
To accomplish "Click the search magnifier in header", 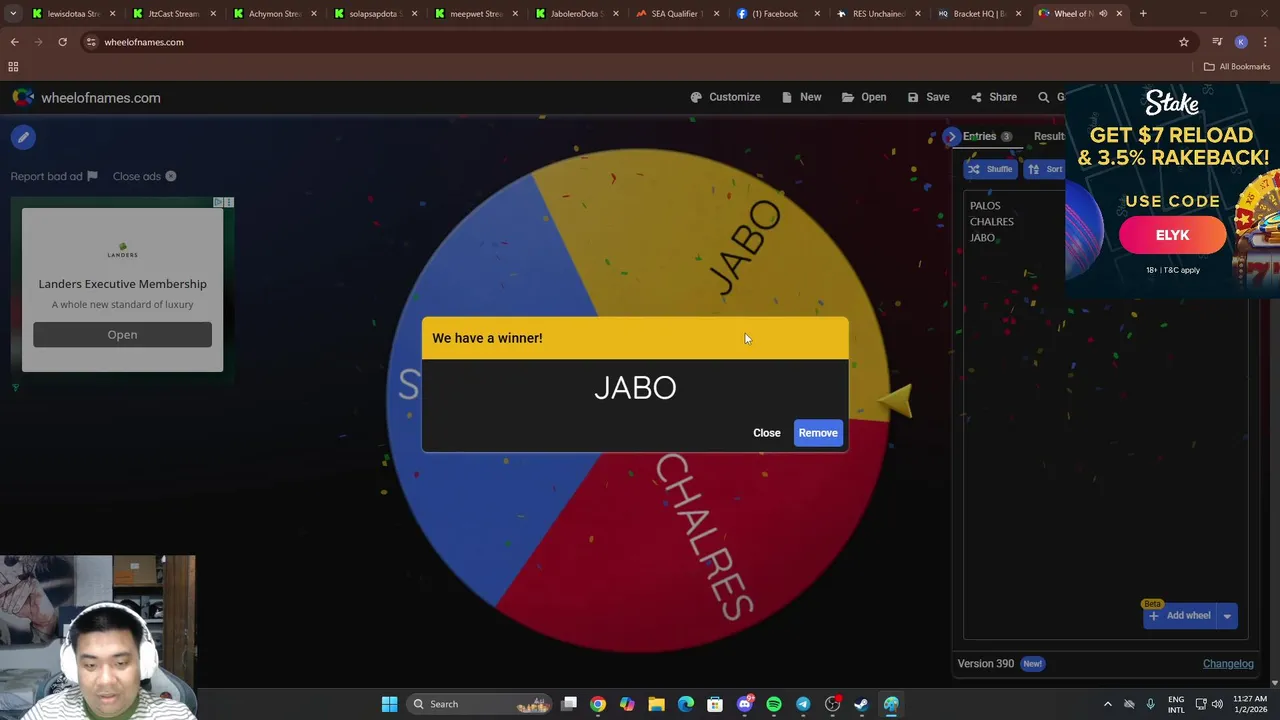I will click(x=1044, y=97).
